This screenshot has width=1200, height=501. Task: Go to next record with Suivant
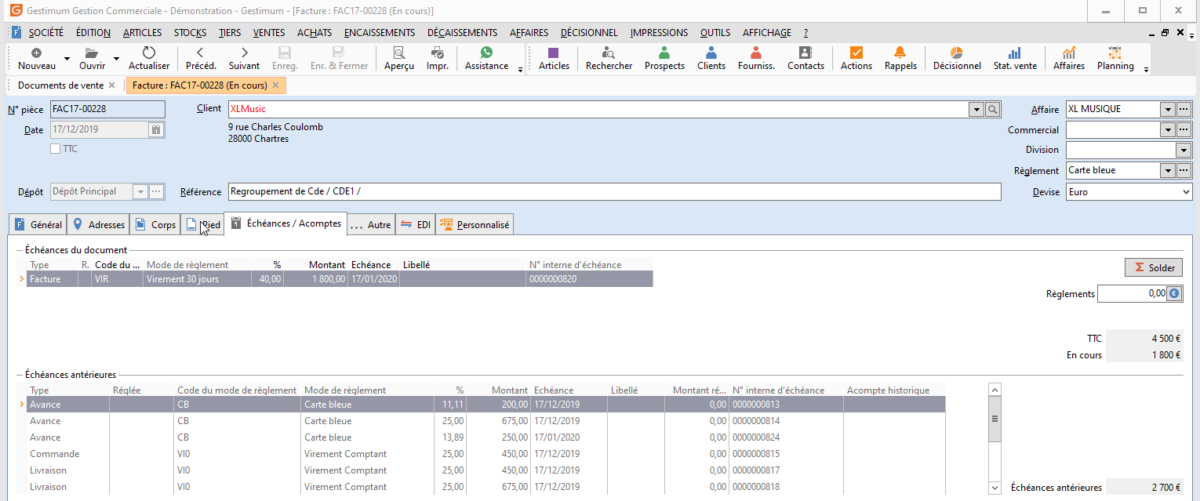(244, 52)
